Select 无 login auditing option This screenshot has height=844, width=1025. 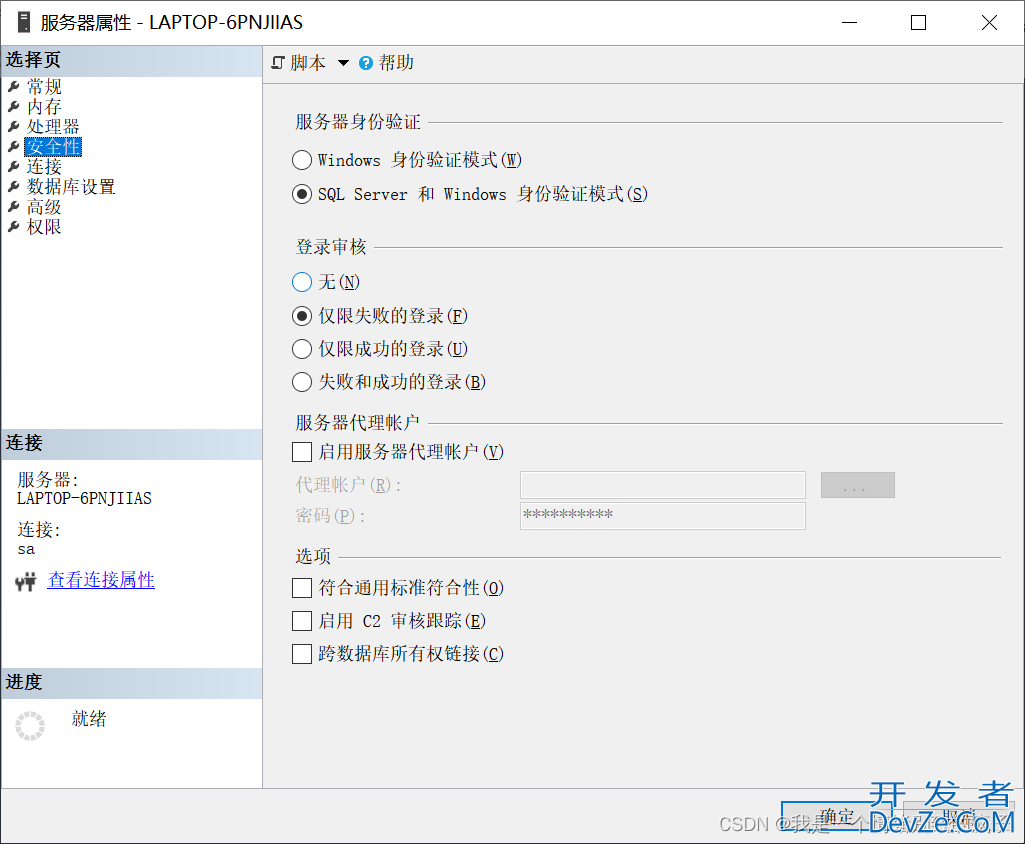(301, 282)
